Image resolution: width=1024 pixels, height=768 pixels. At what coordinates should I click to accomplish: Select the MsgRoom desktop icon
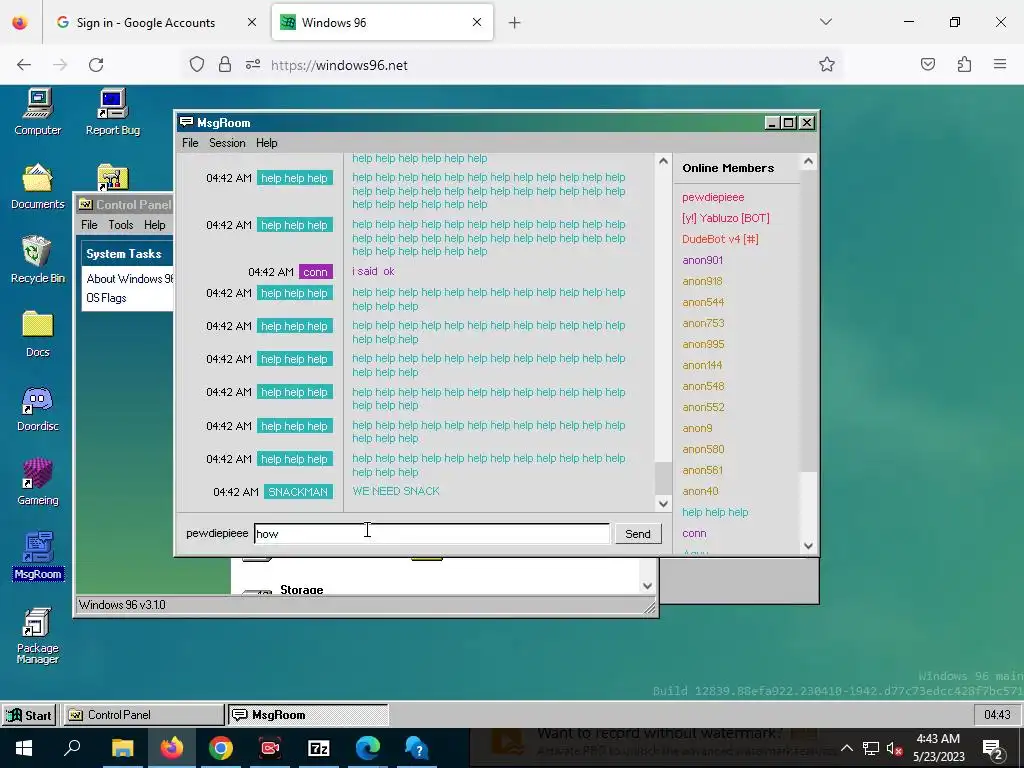[x=37, y=556]
